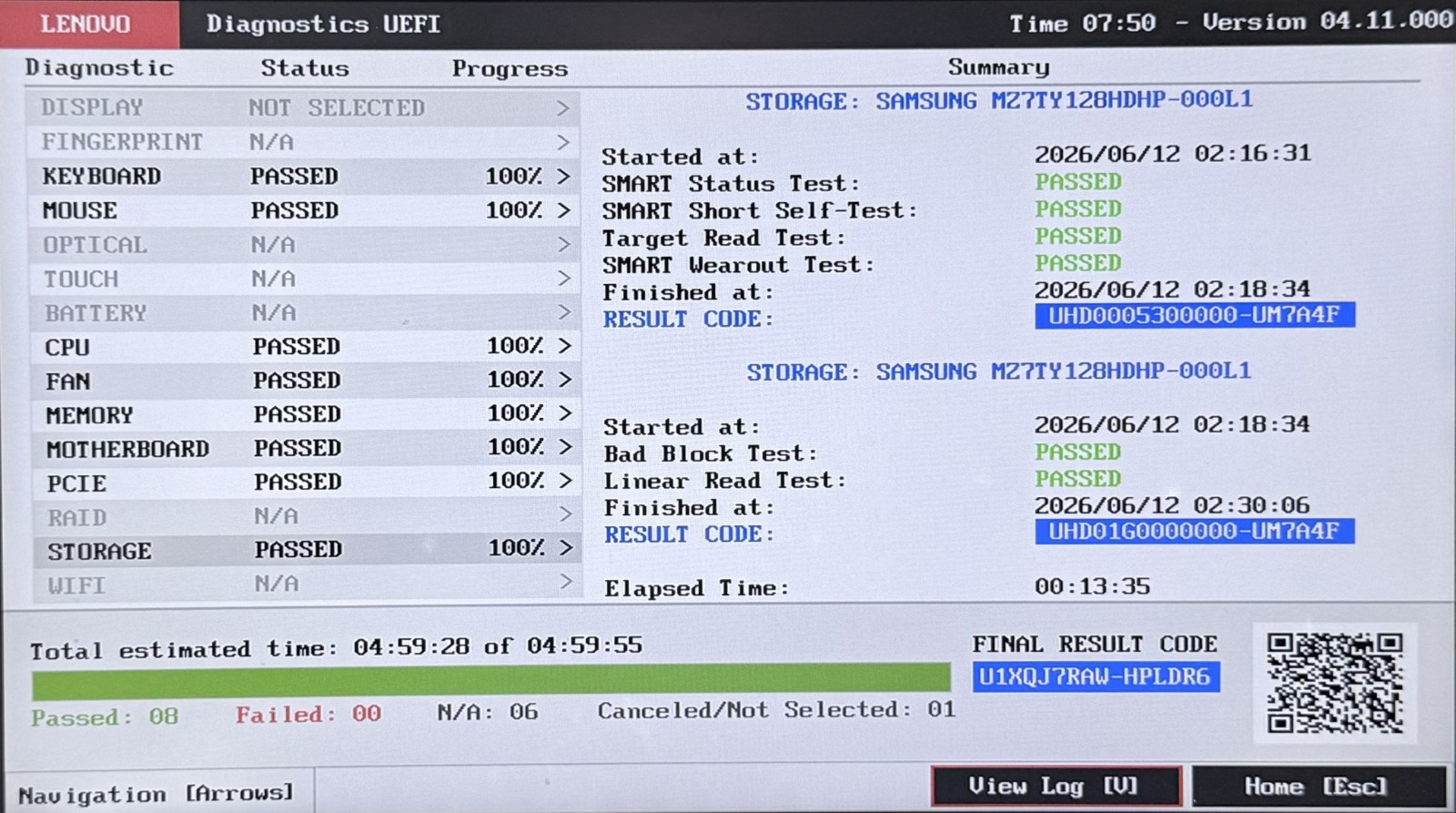Expand the MOTHERBOARD row chevron

[565, 447]
